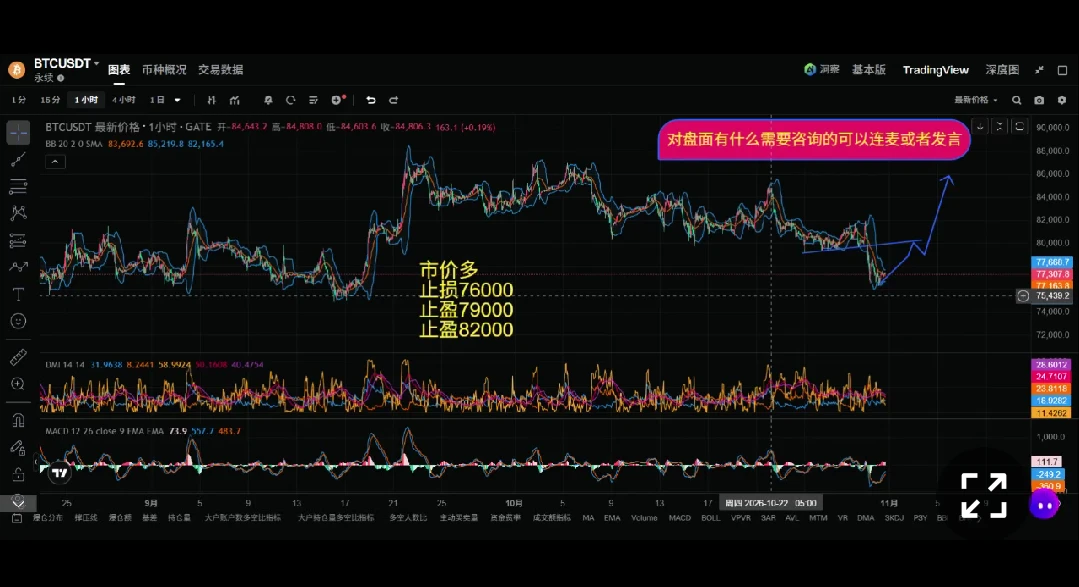Switch to the 深度图 view
The height and width of the screenshot is (587, 1079).
point(1002,70)
